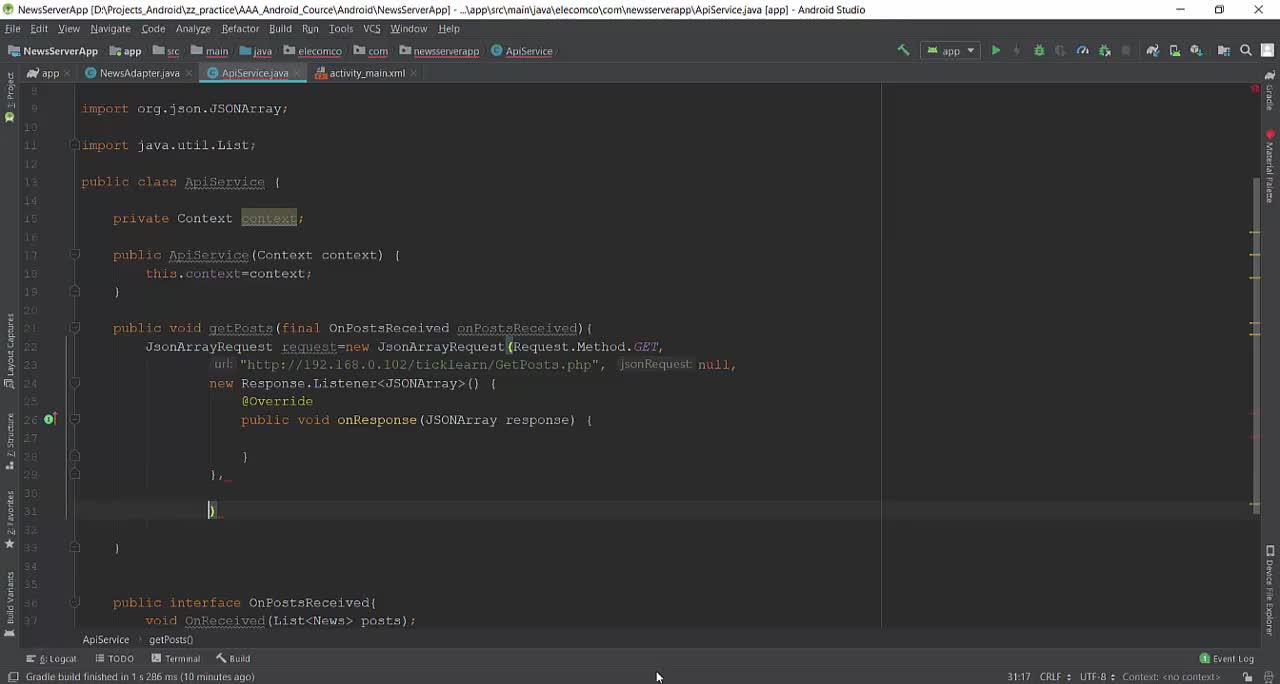This screenshot has height=684, width=1280.
Task: Toggle tool window quick-access button in status bar
Action: pos(13,677)
